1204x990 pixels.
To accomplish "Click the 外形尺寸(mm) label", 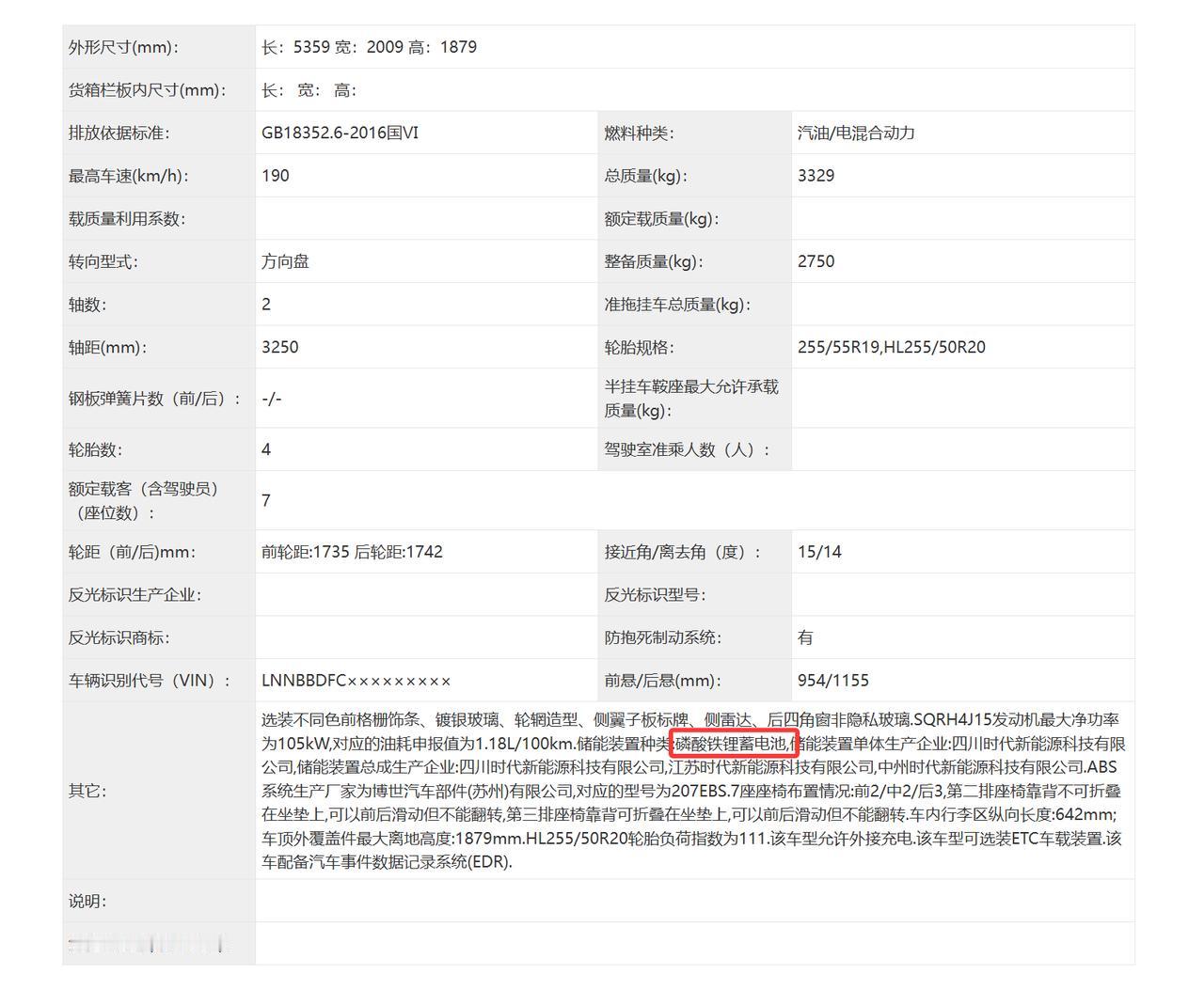I will 123,47.
